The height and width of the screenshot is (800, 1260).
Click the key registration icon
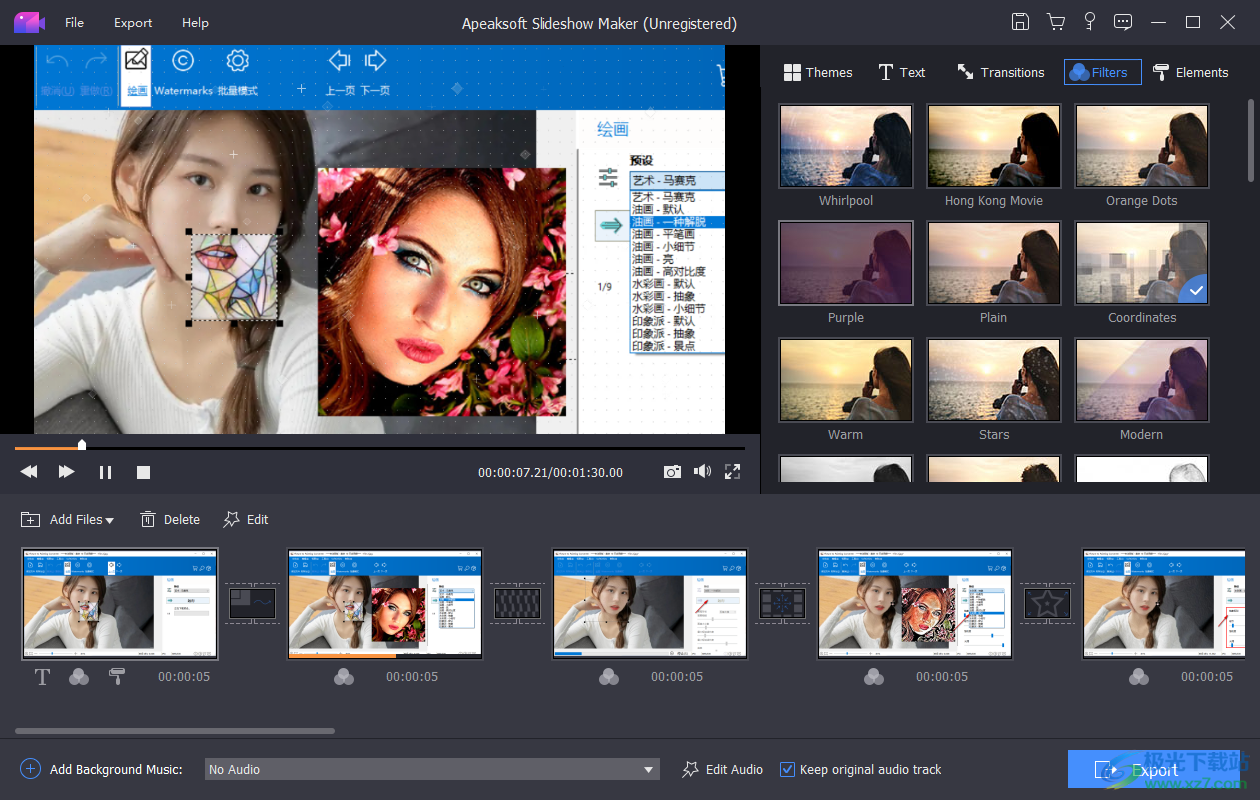(1089, 21)
